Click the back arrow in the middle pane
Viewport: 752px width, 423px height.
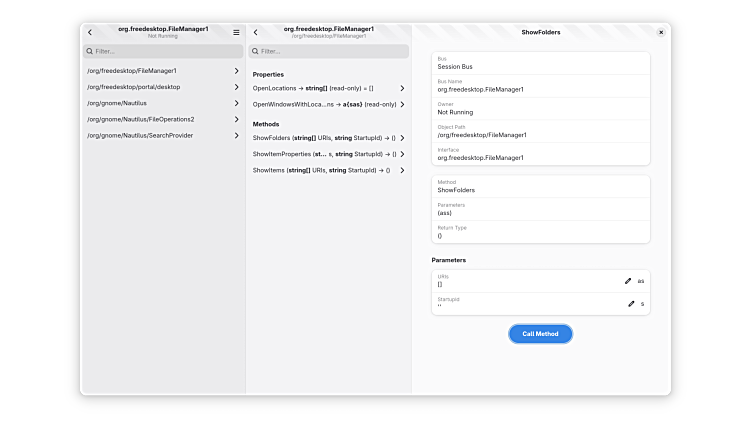256,32
